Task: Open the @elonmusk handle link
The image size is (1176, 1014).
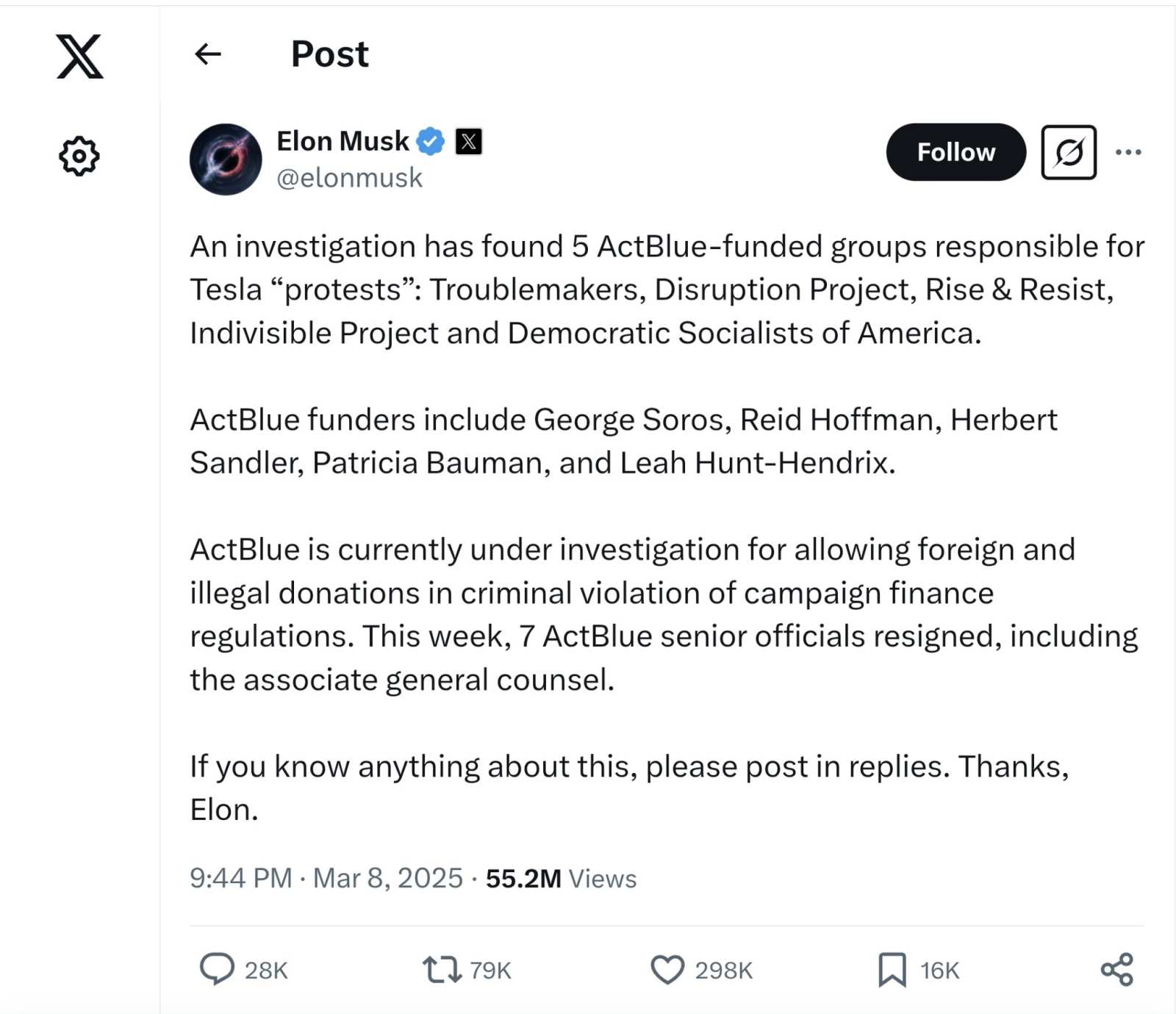Action: coord(350,178)
